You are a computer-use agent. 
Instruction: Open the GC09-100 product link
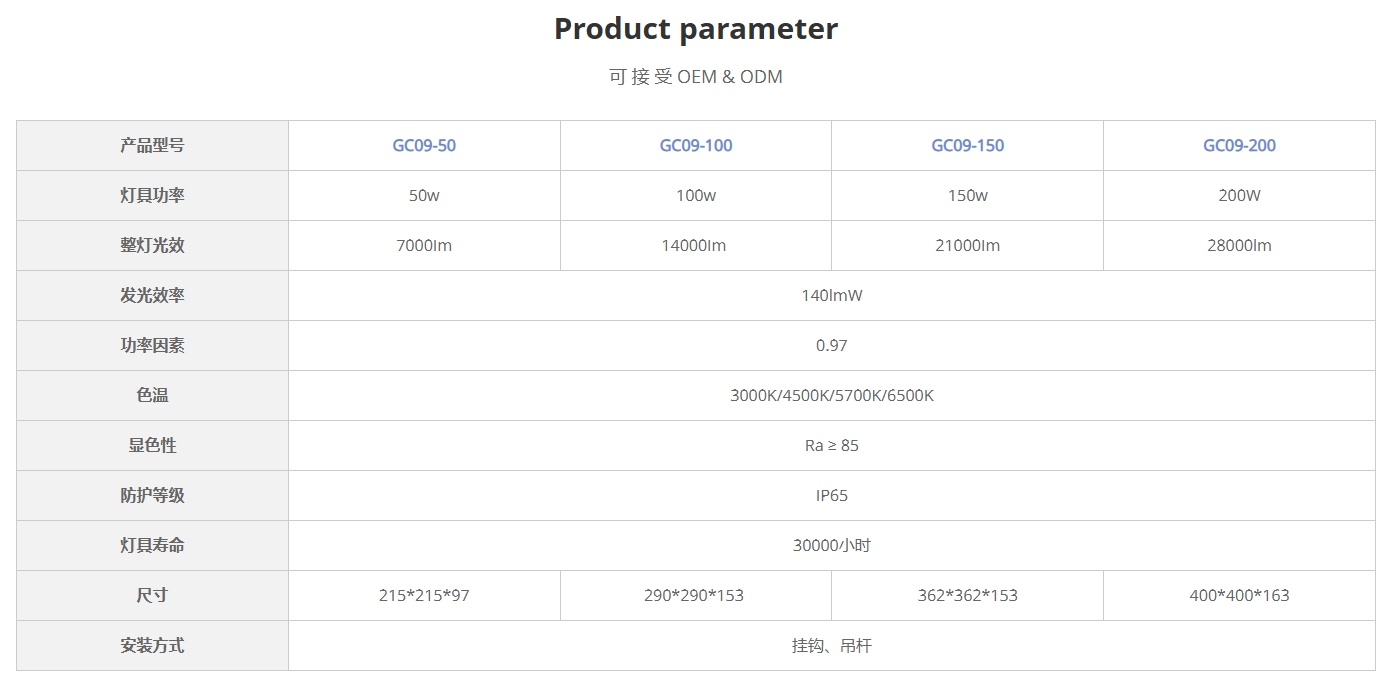point(696,145)
